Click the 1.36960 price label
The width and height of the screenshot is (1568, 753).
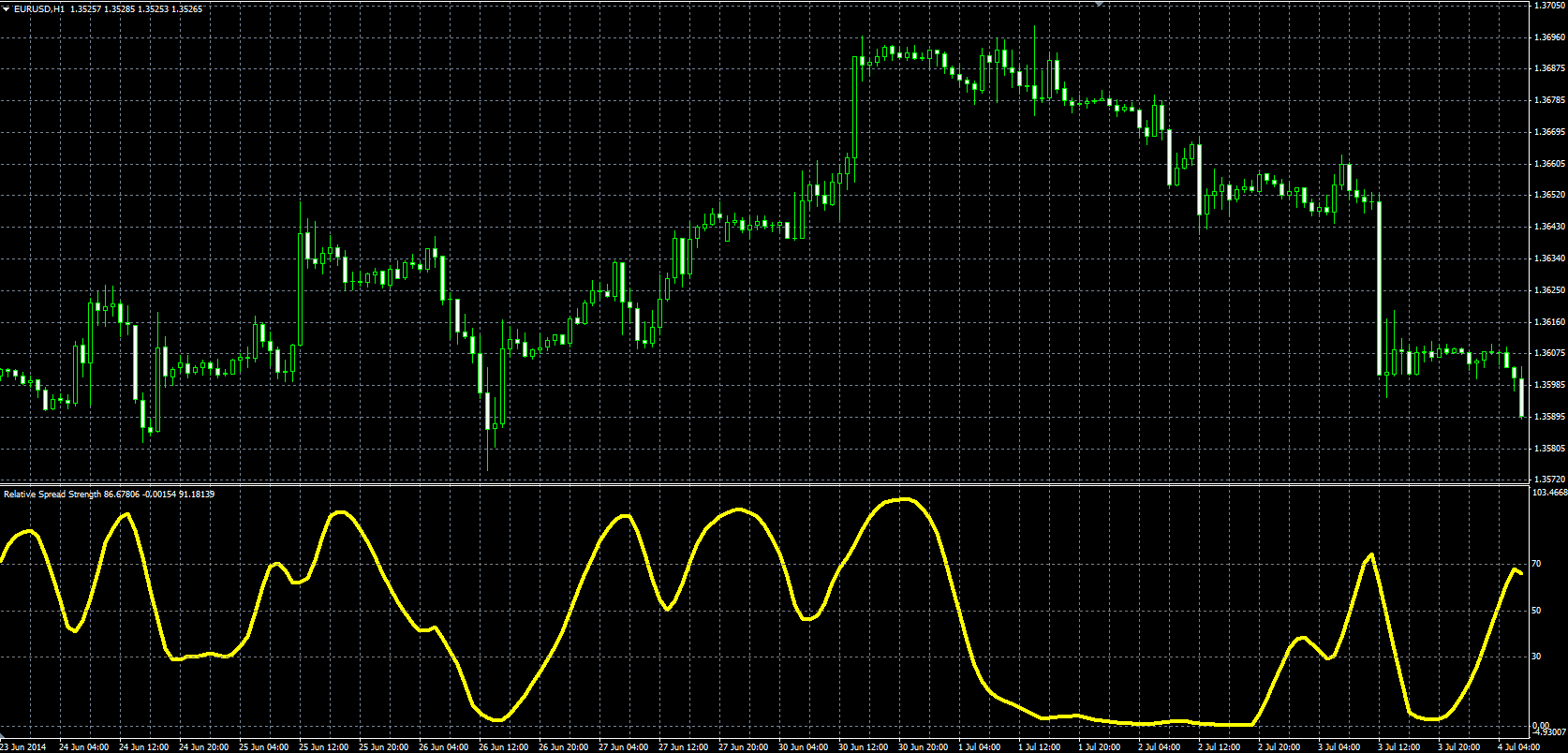coord(1549,37)
